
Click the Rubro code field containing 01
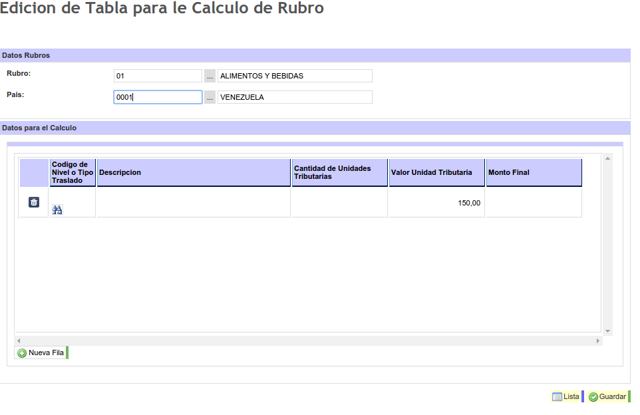[158, 76]
